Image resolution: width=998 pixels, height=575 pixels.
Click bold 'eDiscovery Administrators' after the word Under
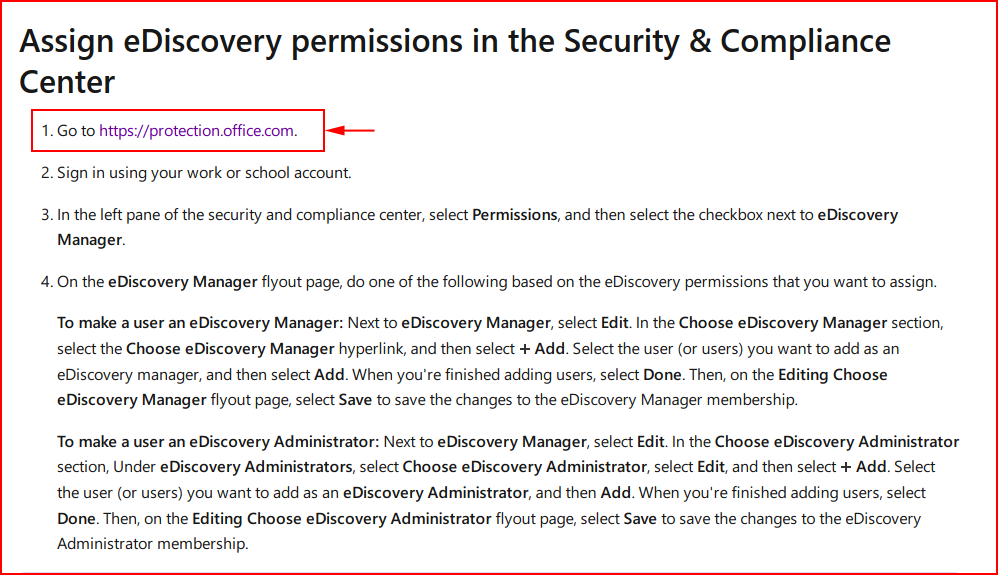click(x=256, y=467)
